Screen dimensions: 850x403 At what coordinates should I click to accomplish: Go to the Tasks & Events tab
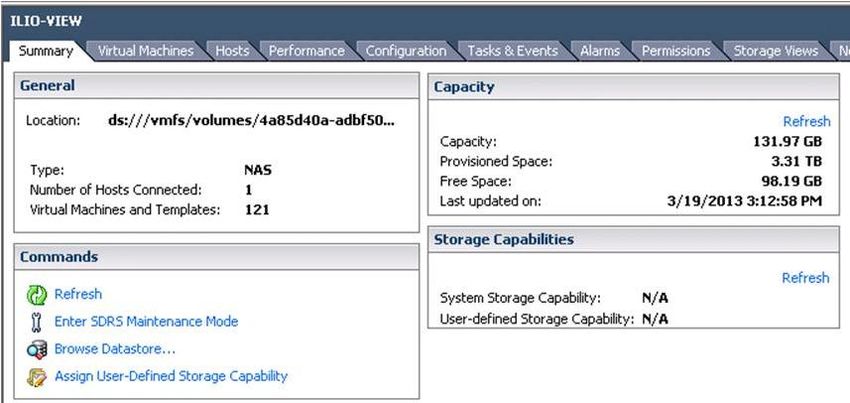coord(512,51)
